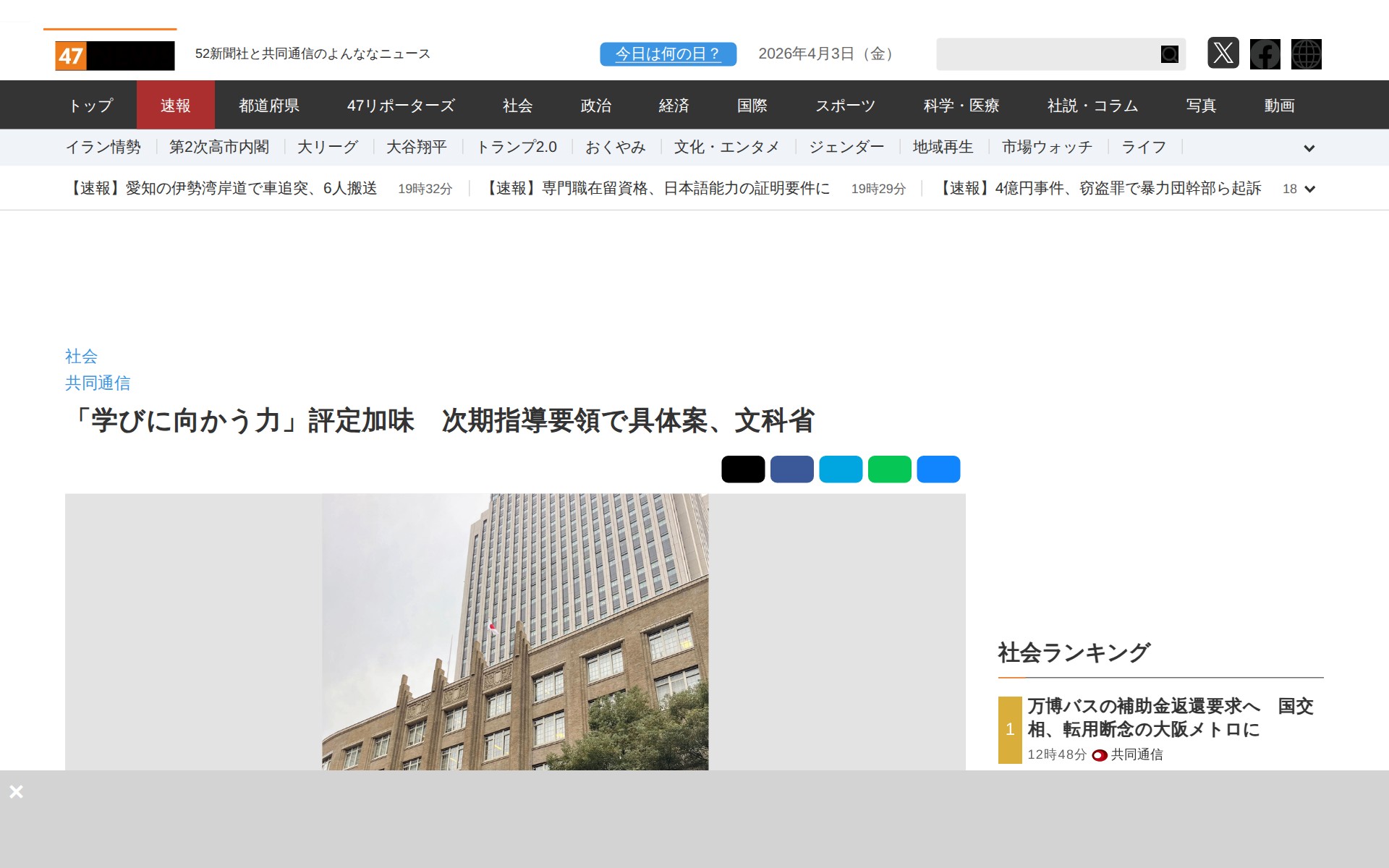
Task: Click the 47NEWS site logo
Action: (114, 56)
